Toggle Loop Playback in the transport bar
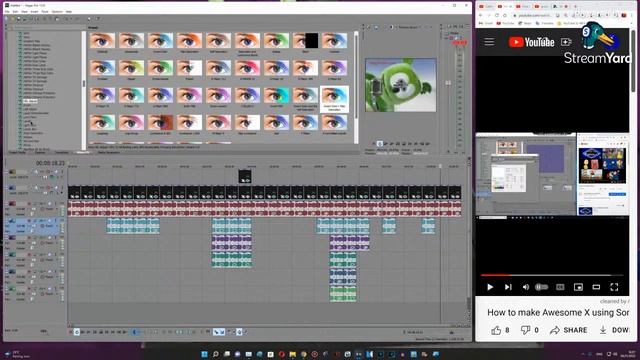 coord(77,332)
